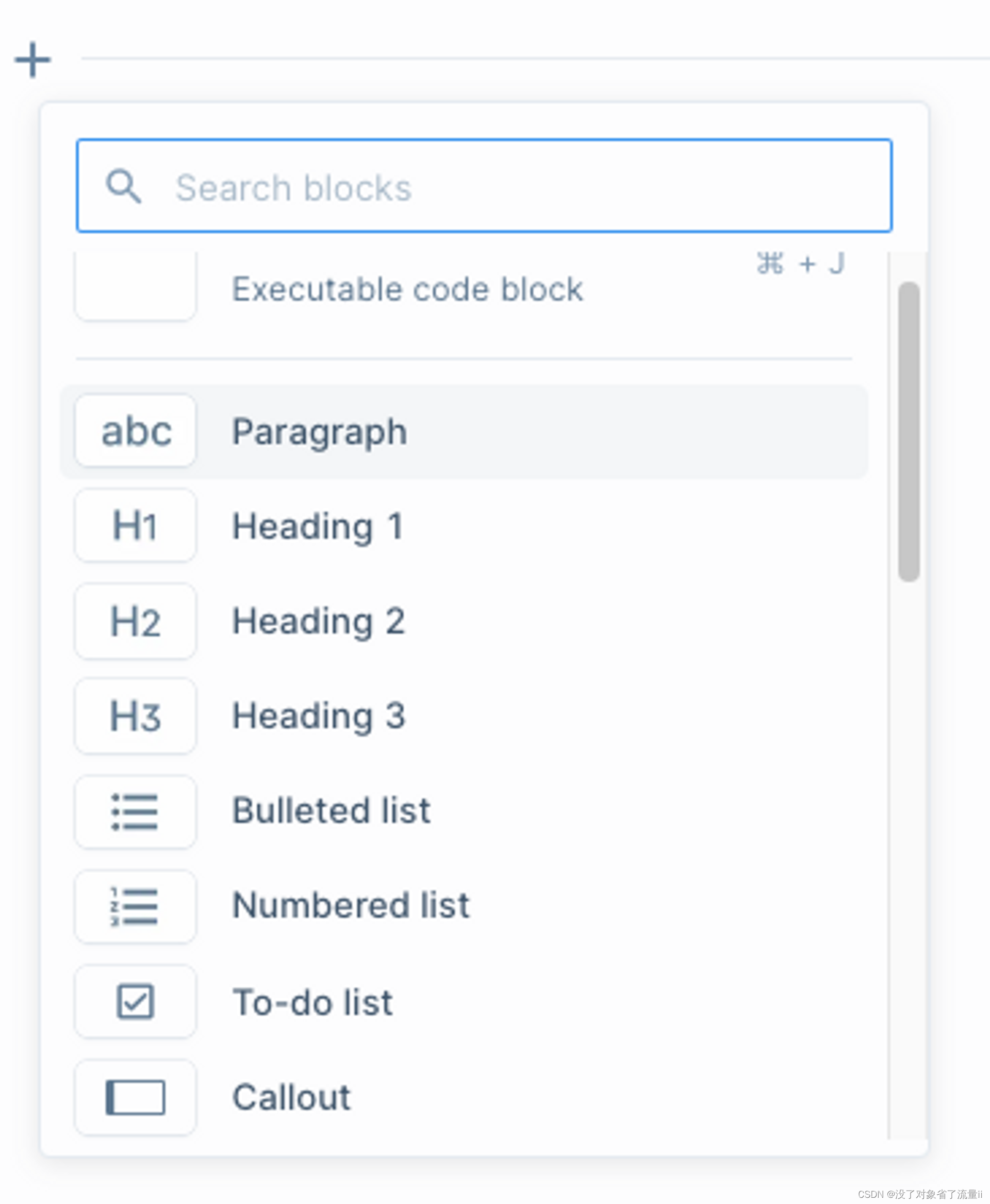Choose the Heading 2 block

319,621
